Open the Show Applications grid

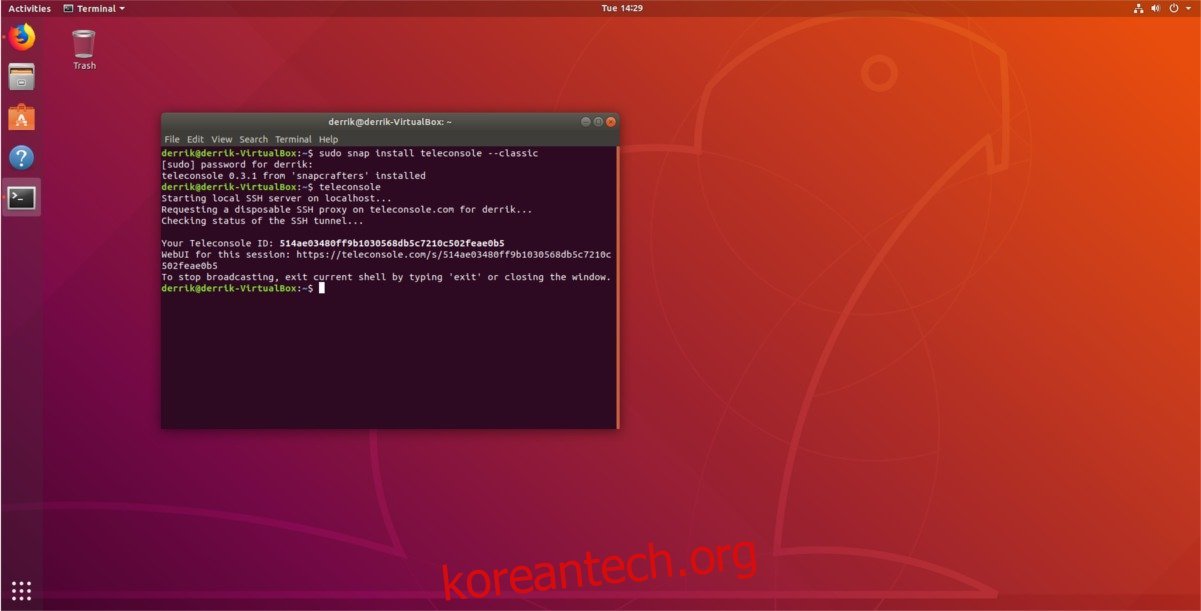point(21,591)
